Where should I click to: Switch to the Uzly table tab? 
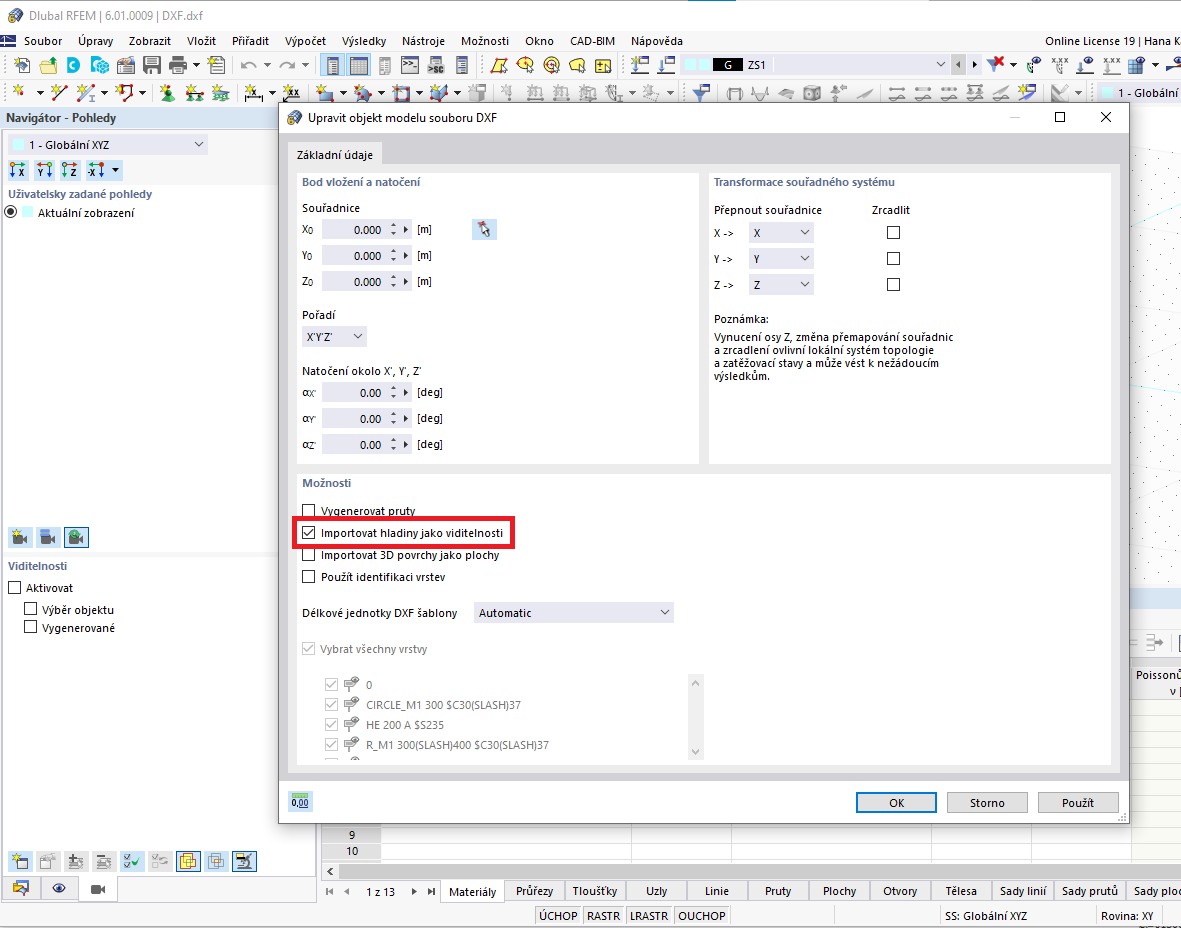point(656,891)
